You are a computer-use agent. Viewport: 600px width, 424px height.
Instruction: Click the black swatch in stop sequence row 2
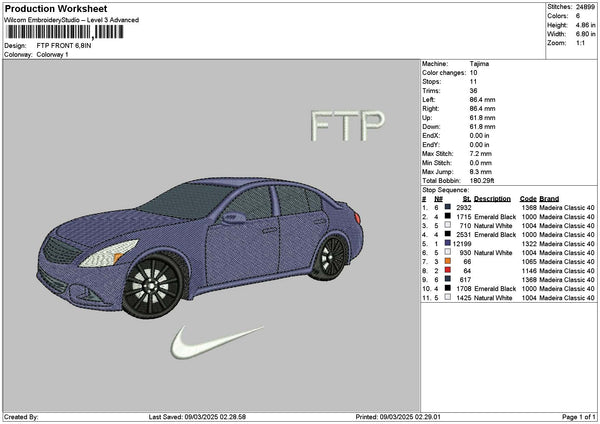447,217
